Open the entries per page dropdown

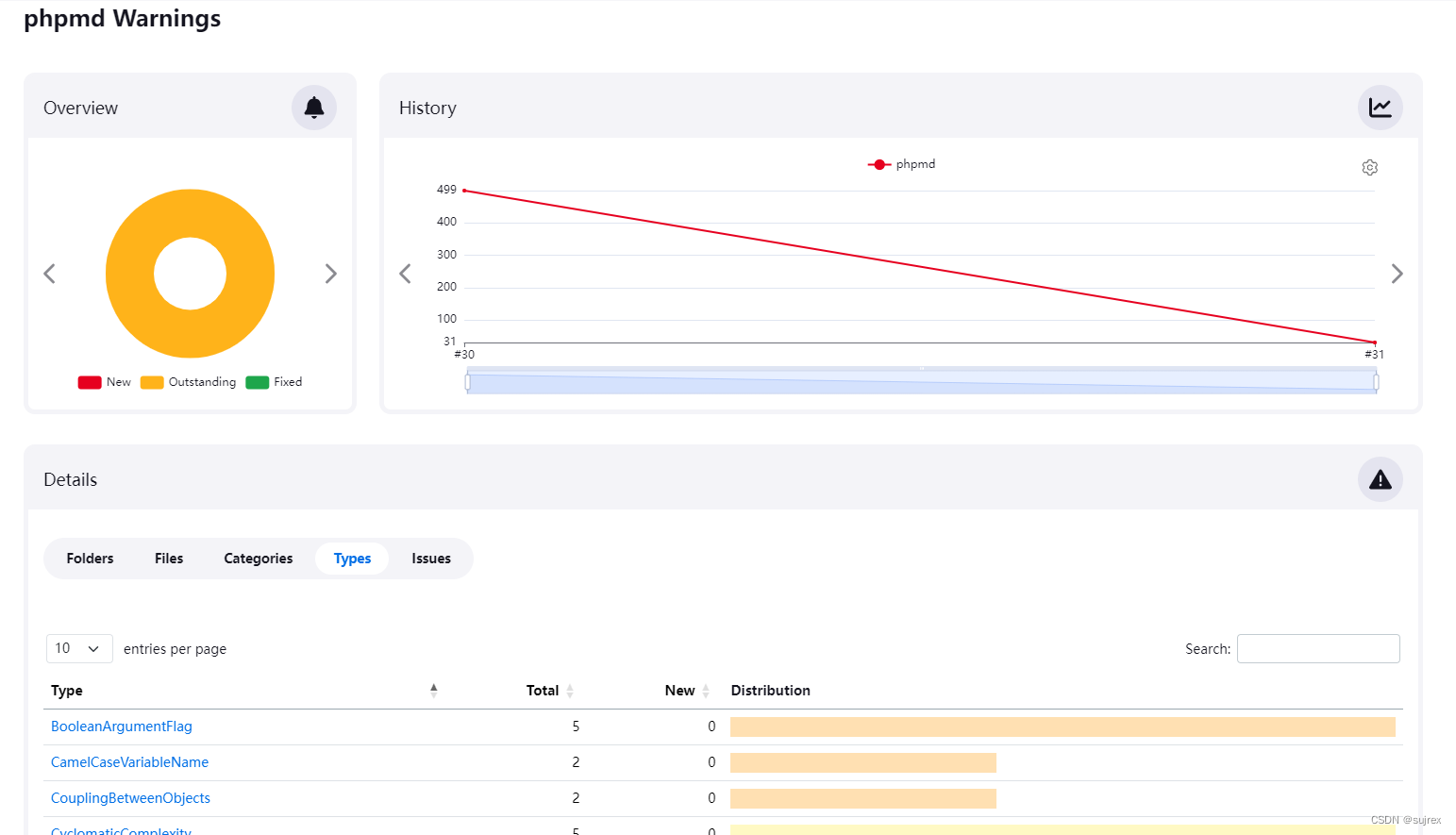click(x=79, y=648)
